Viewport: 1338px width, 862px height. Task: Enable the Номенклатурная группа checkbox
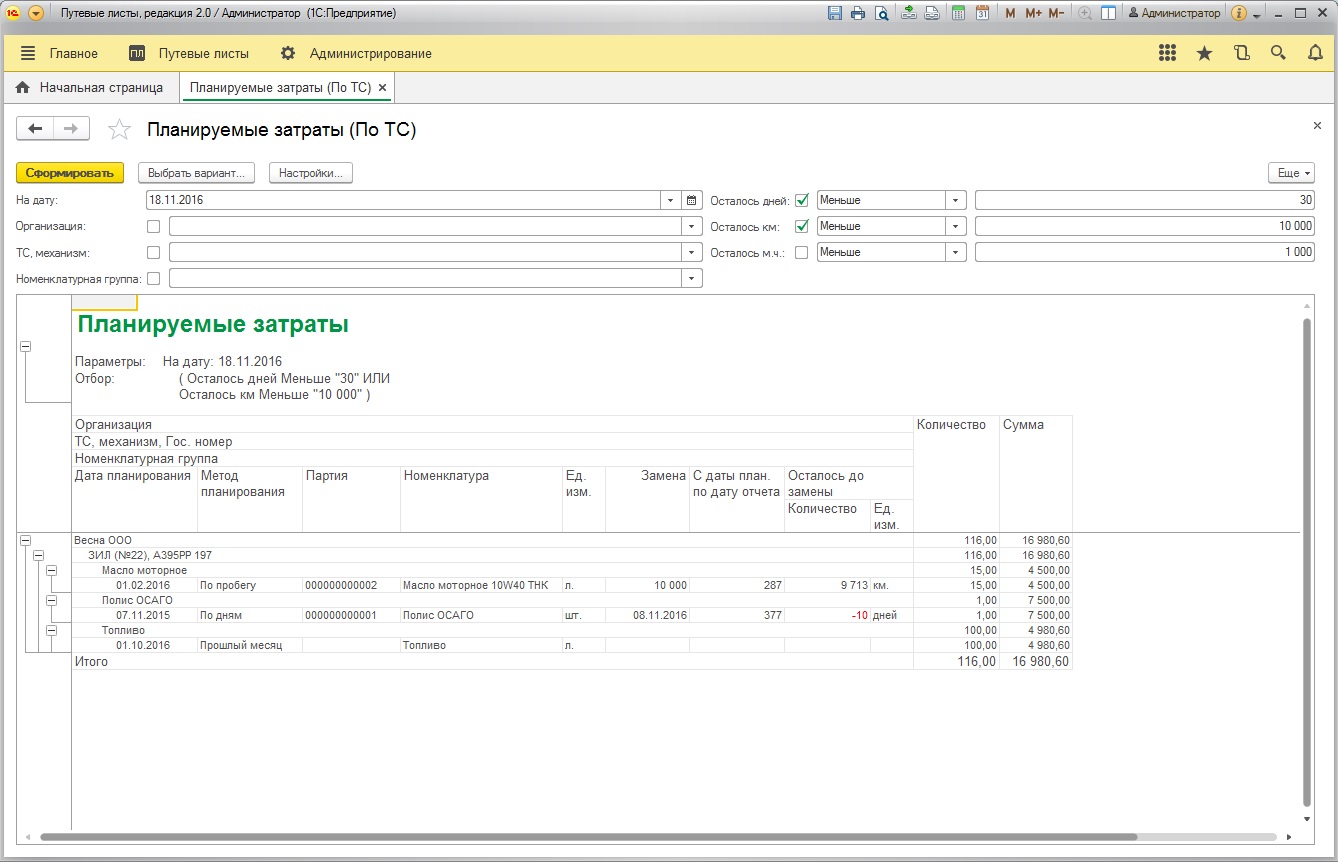click(x=153, y=278)
